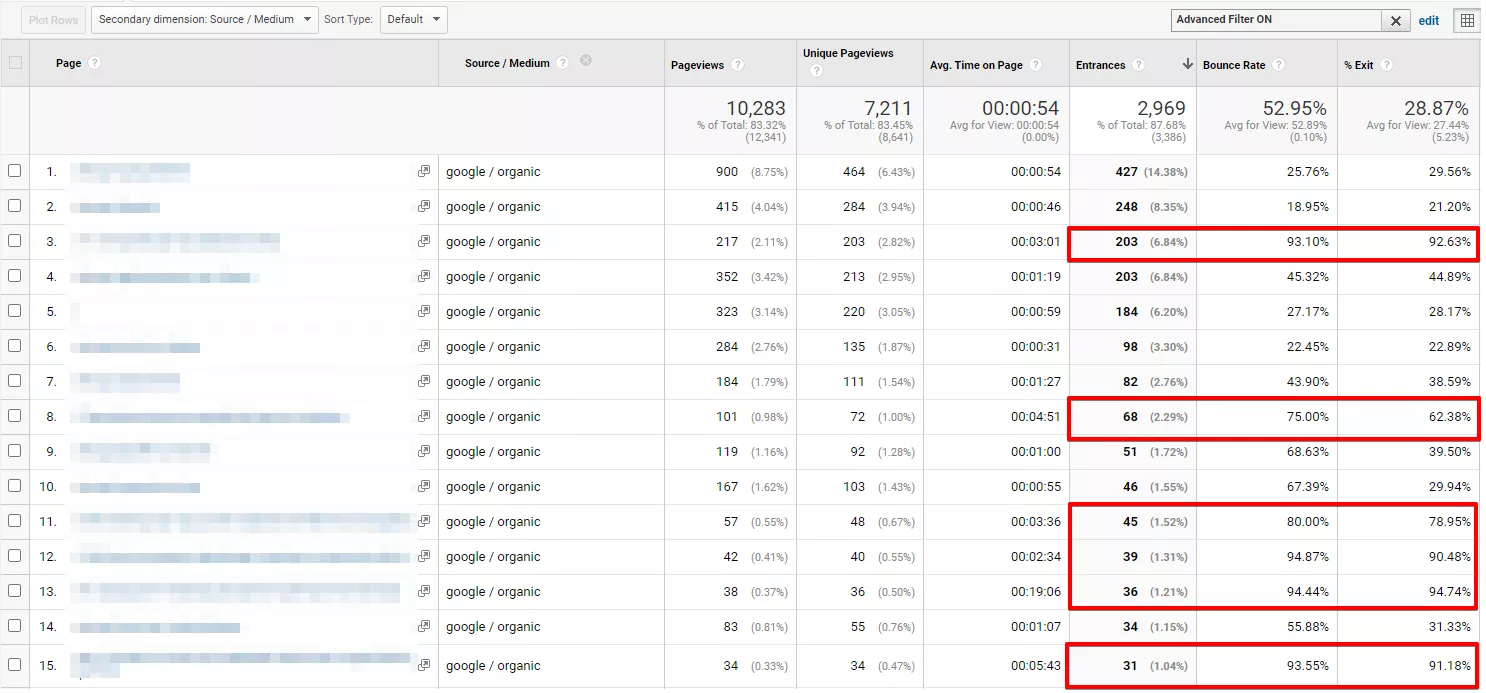Open row 7 page in new window icon
1486x693 pixels.
coord(424,381)
